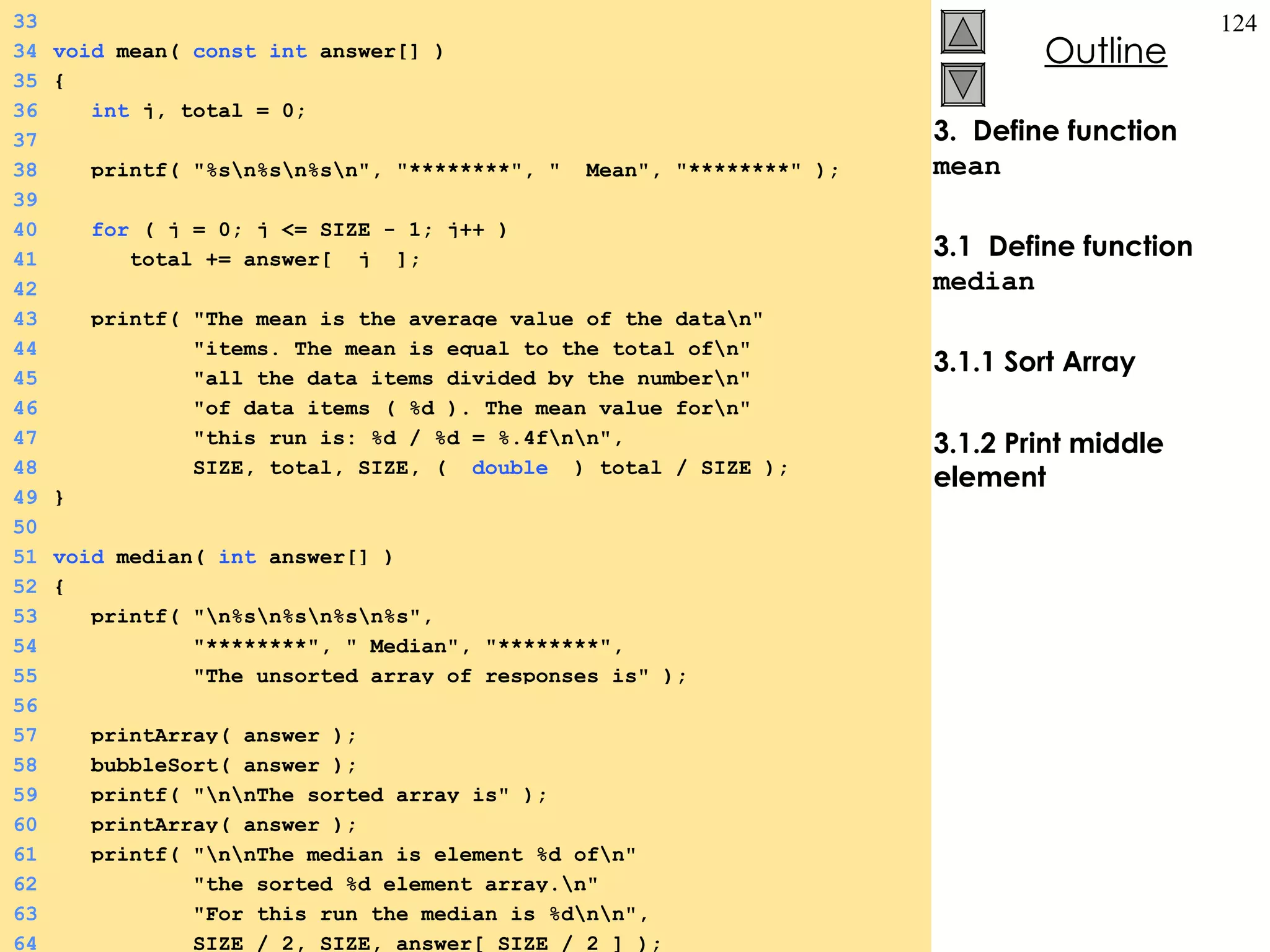
Task: Click line 63 'For this run the median is'
Action: 421,914
